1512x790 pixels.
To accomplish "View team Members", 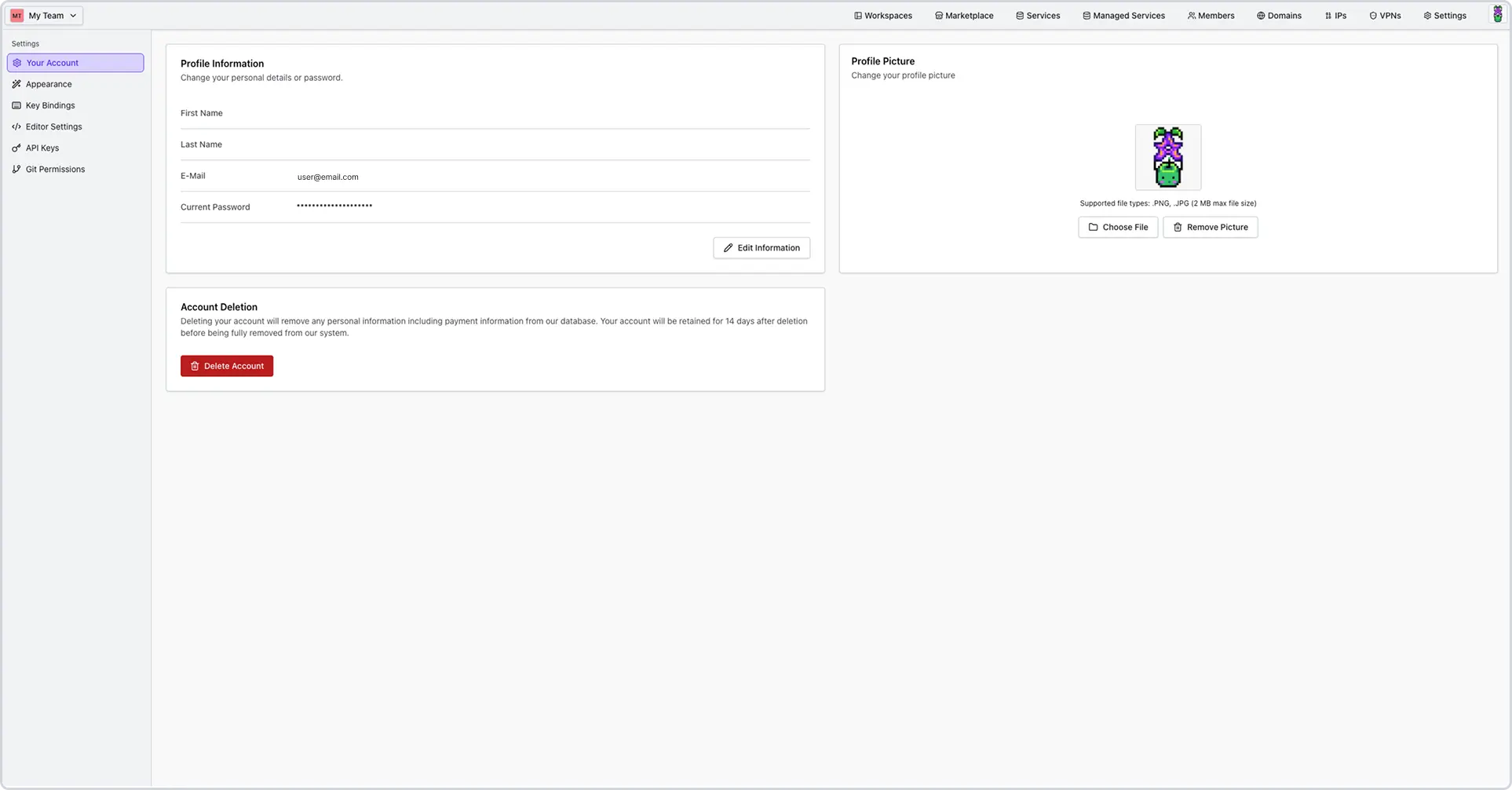I will 1211,15.
